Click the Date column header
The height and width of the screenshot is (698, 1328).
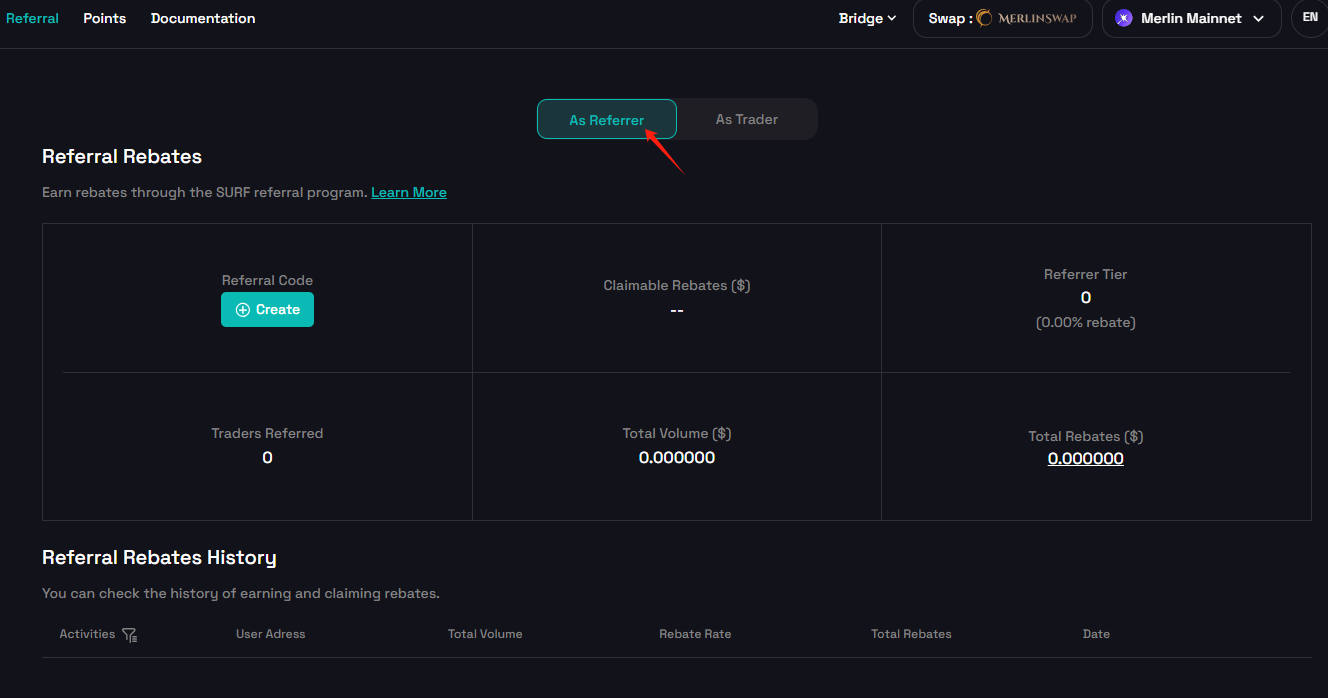[x=1096, y=634]
